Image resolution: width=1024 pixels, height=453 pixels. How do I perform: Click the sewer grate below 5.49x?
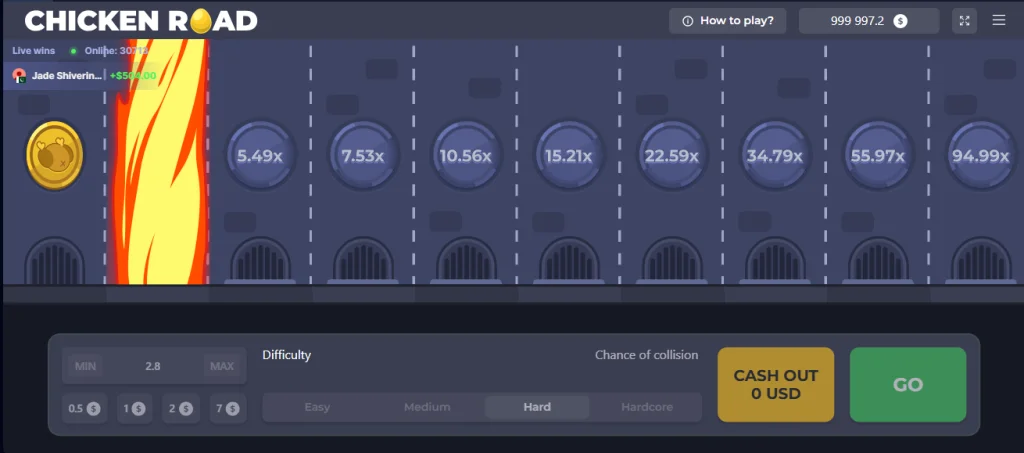pos(260,260)
